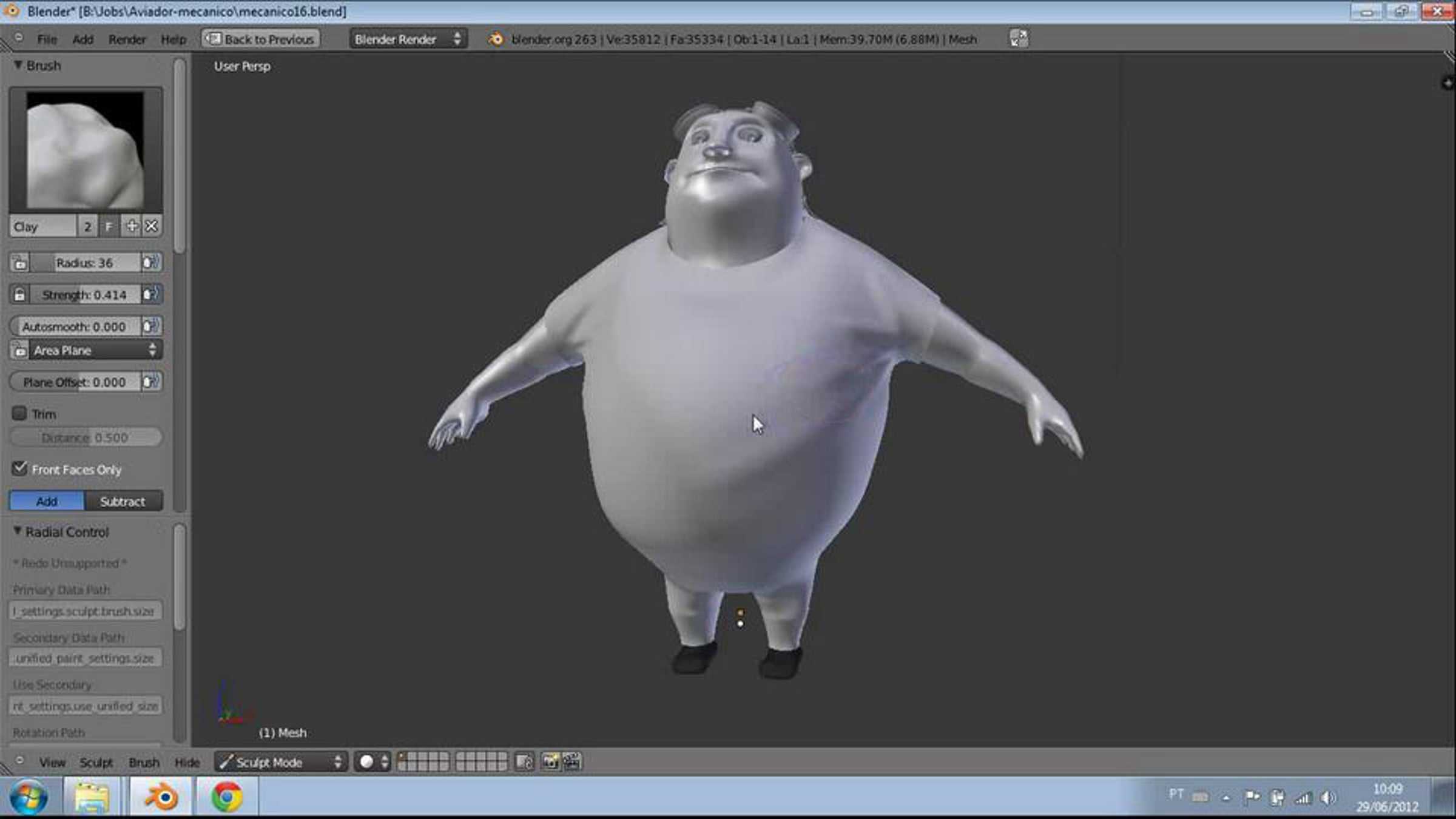This screenshot has height=819, width=1456.
Task: Adjust the Trim Distance slider
Action: [86, 437]
